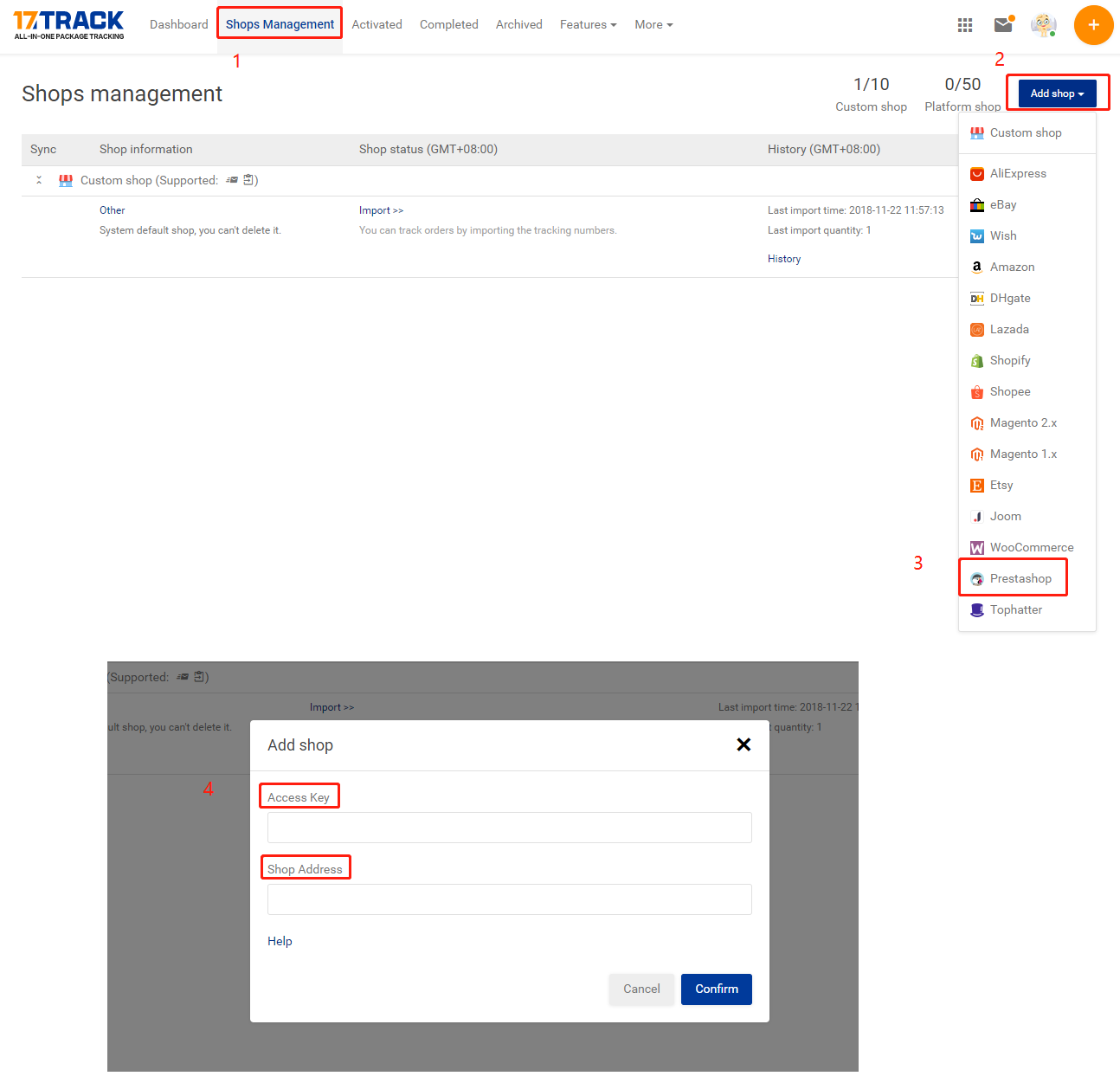Open the Add shop dropdown
This screenshot has width=1120, height=1089.
tap(1057, 93)
